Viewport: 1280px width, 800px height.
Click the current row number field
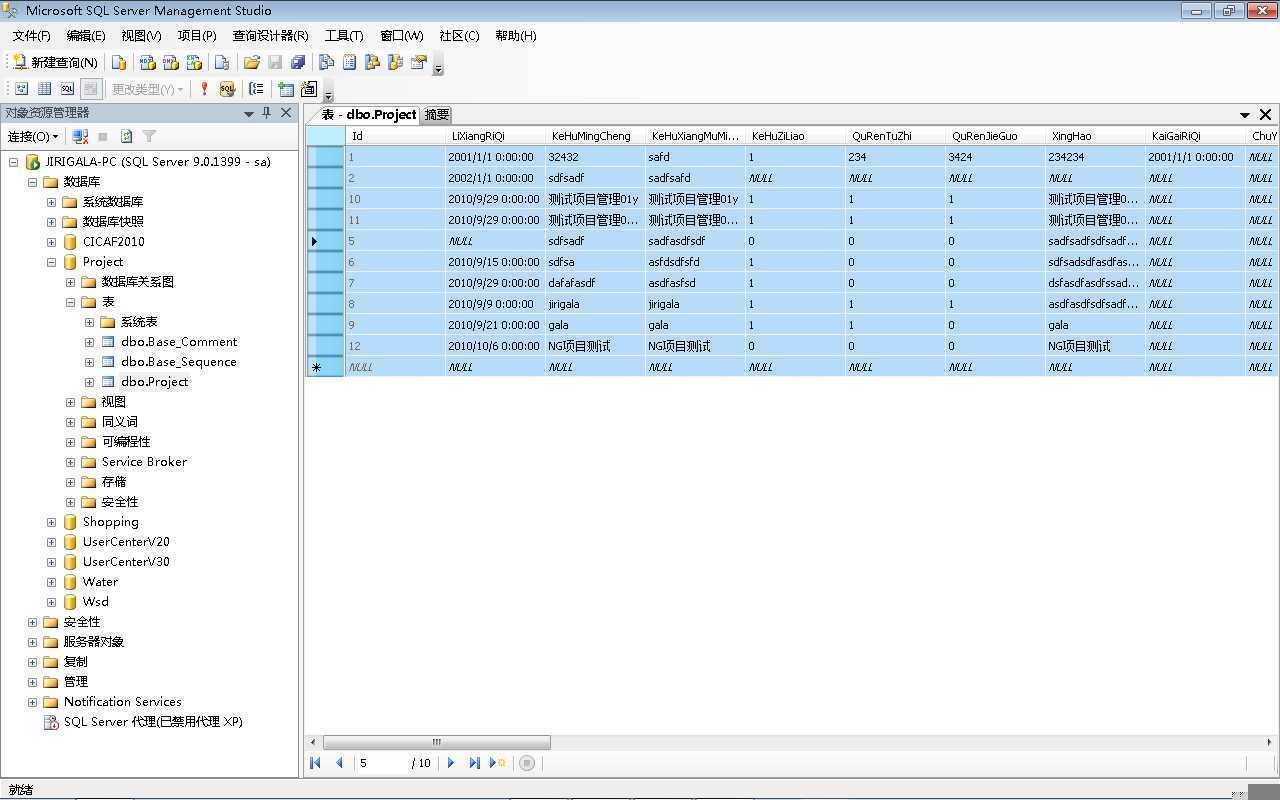382,763
